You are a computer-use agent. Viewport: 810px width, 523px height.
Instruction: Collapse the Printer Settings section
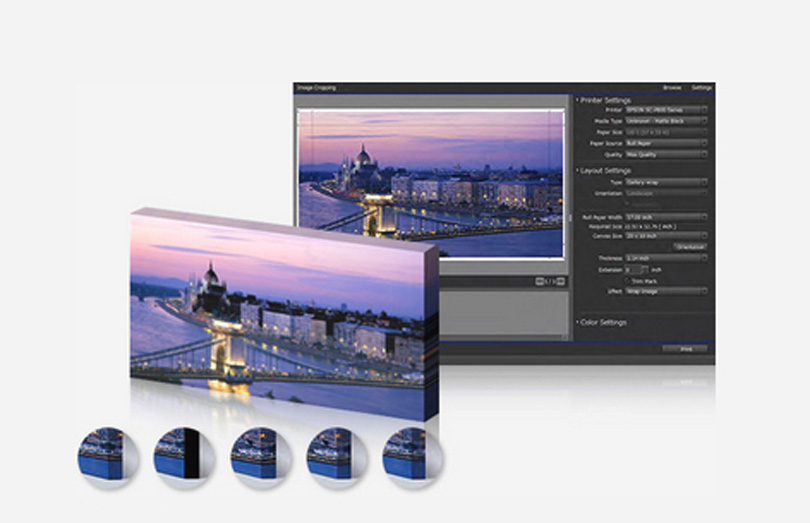pos(603,100)
